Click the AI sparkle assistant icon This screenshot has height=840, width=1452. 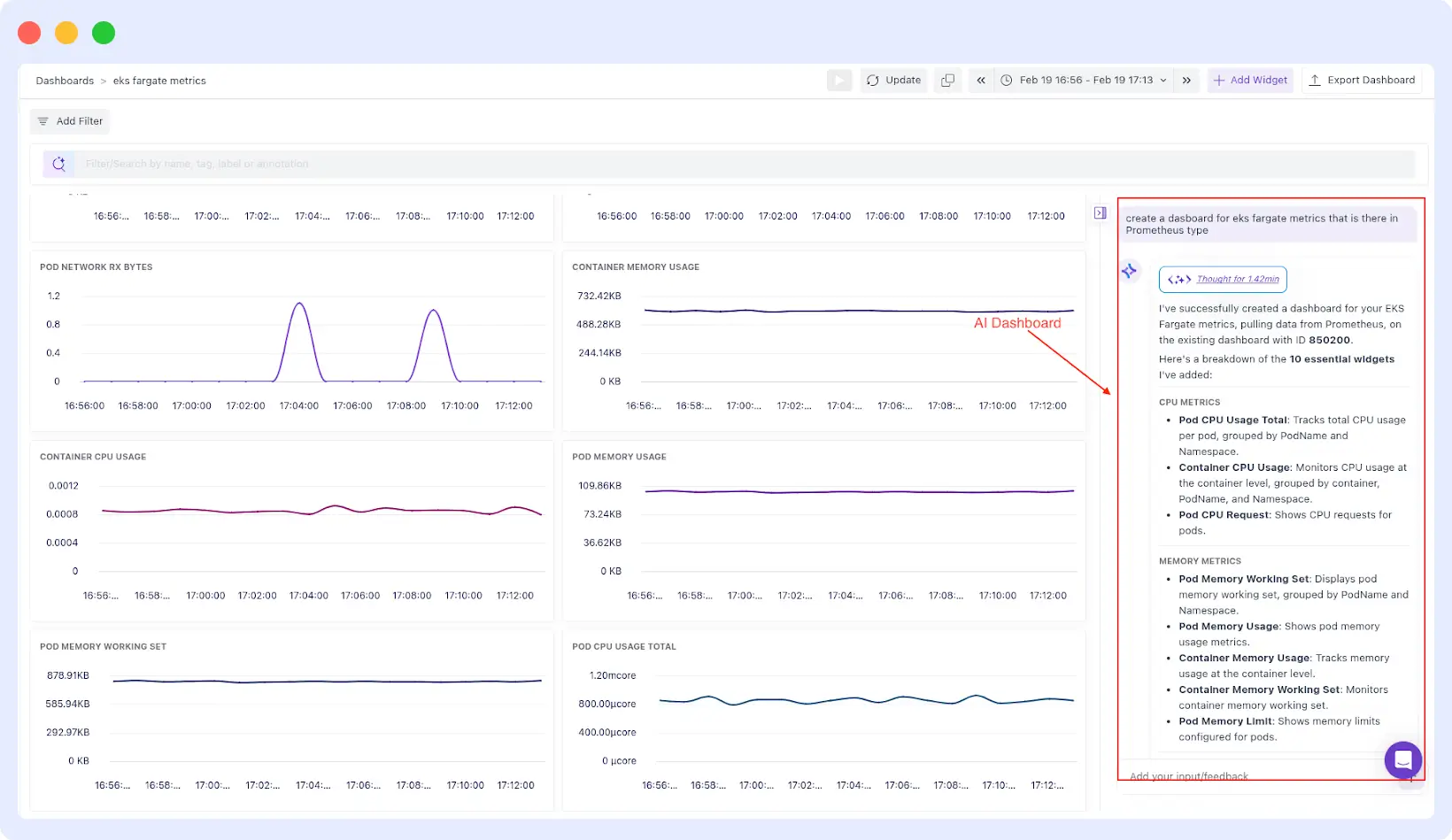tap(1130, 271)
